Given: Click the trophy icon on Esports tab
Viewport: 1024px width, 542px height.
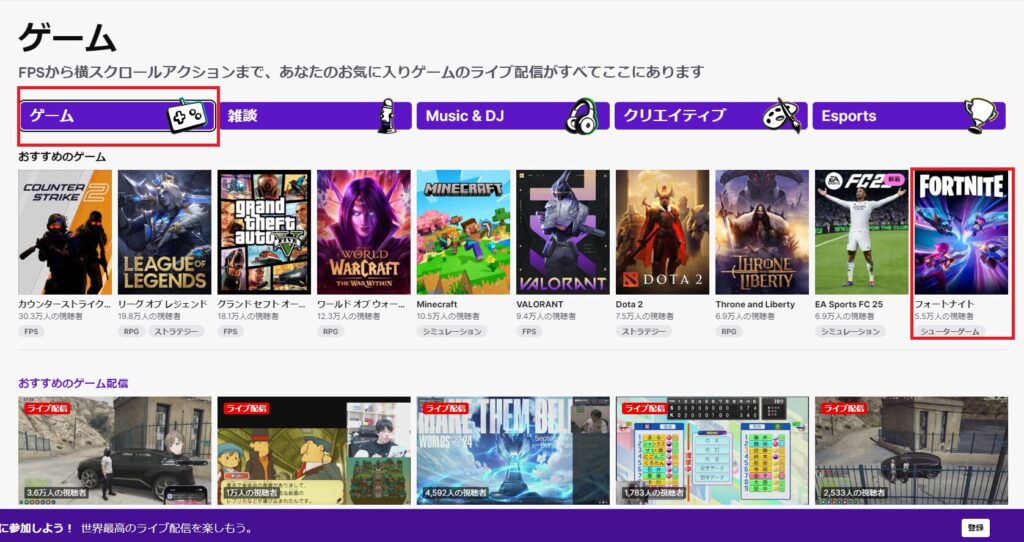Looking at the screenshot, I should 981,116.
